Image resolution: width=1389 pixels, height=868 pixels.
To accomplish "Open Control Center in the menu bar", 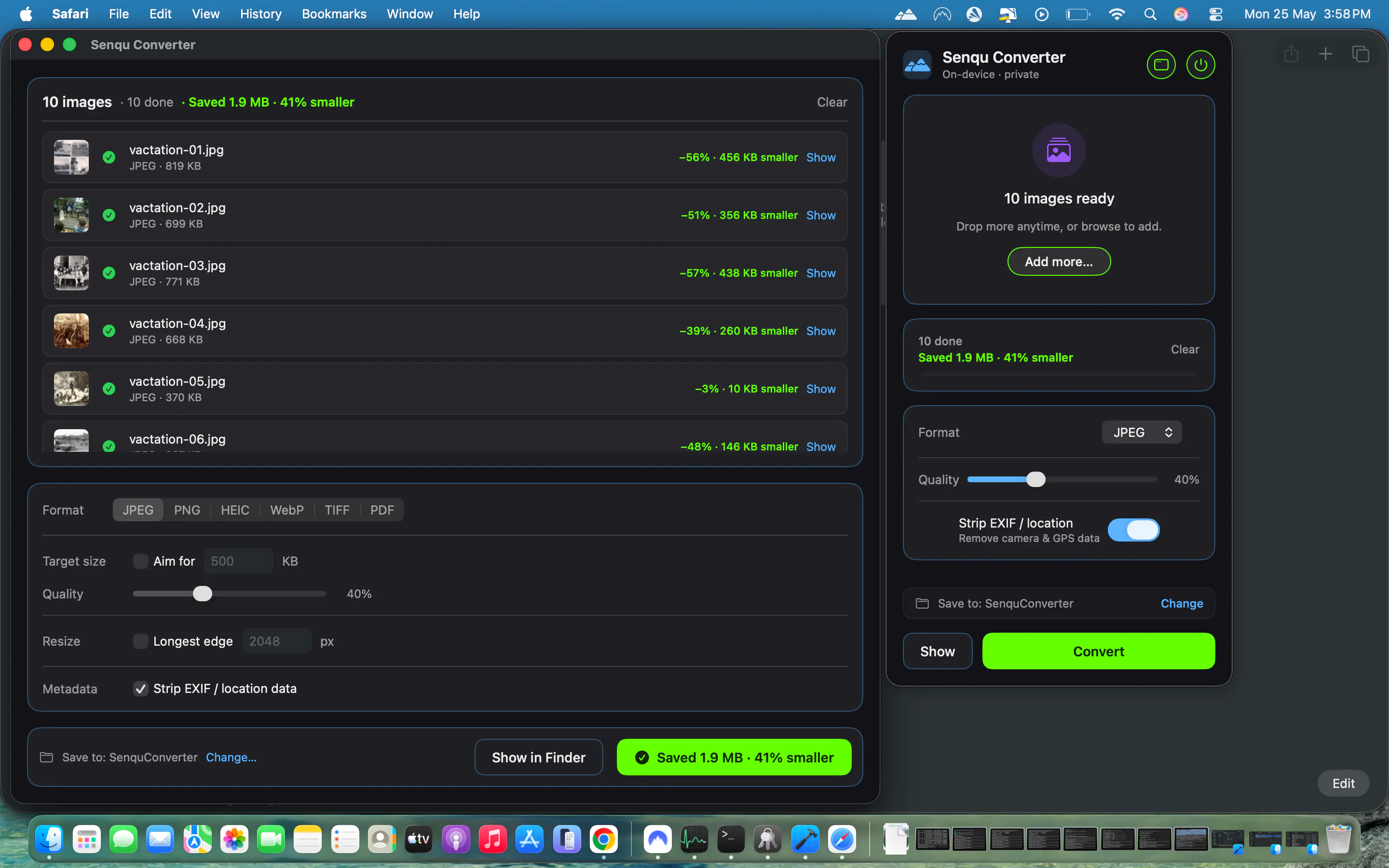I will 1216,14.
